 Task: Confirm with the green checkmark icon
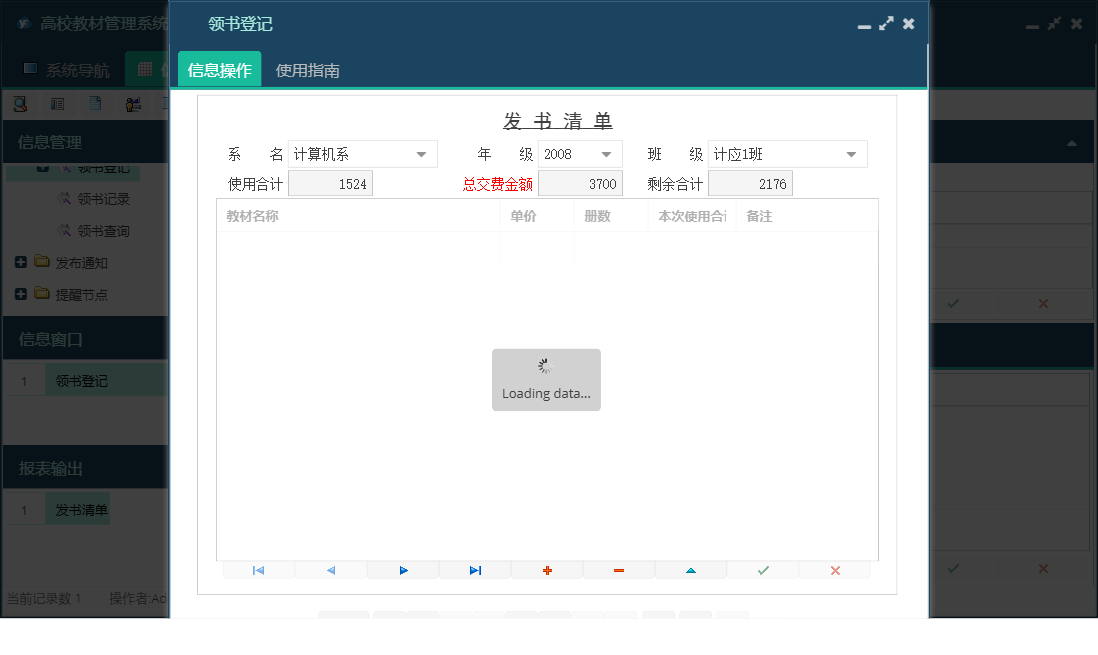point(762,569)
